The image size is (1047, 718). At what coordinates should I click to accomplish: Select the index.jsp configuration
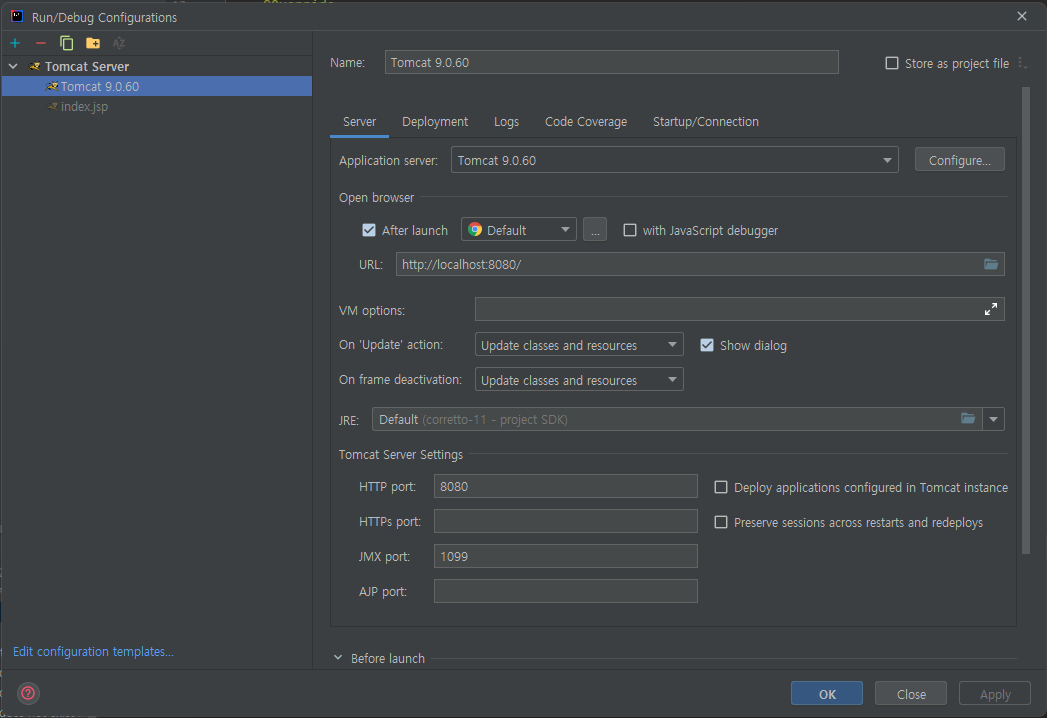click(x=157, y=106)
